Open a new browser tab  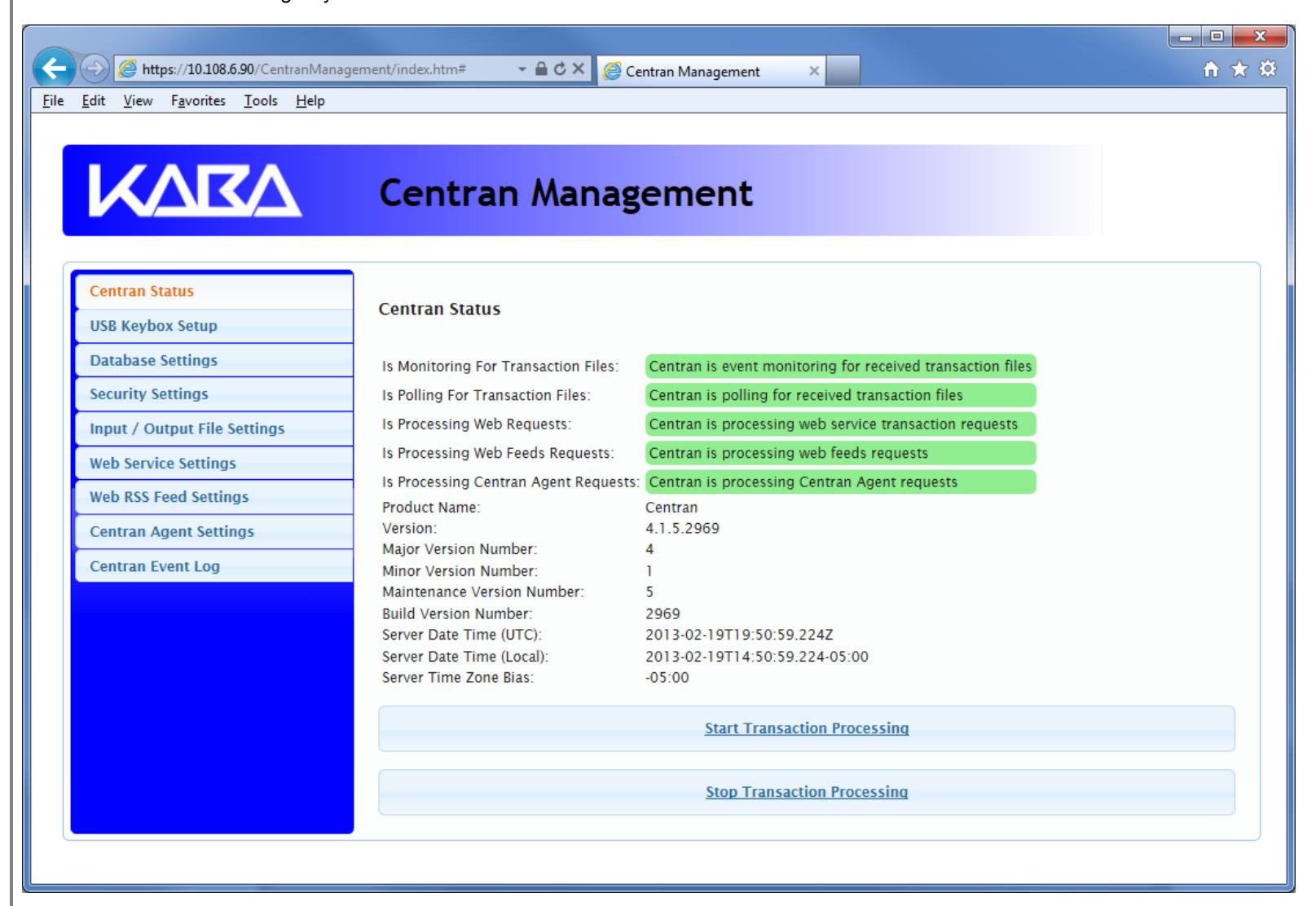pyautogui.click(x=844, y=71)
